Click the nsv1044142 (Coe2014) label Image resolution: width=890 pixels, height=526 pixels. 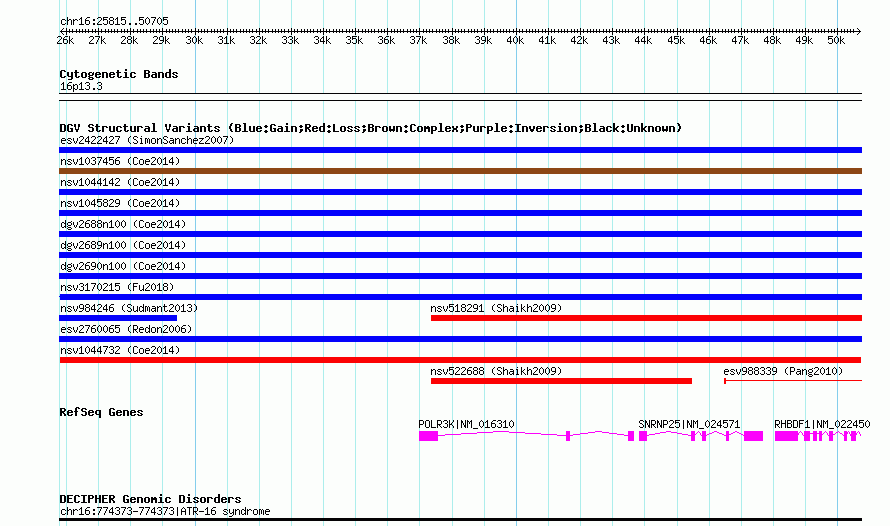120,182
